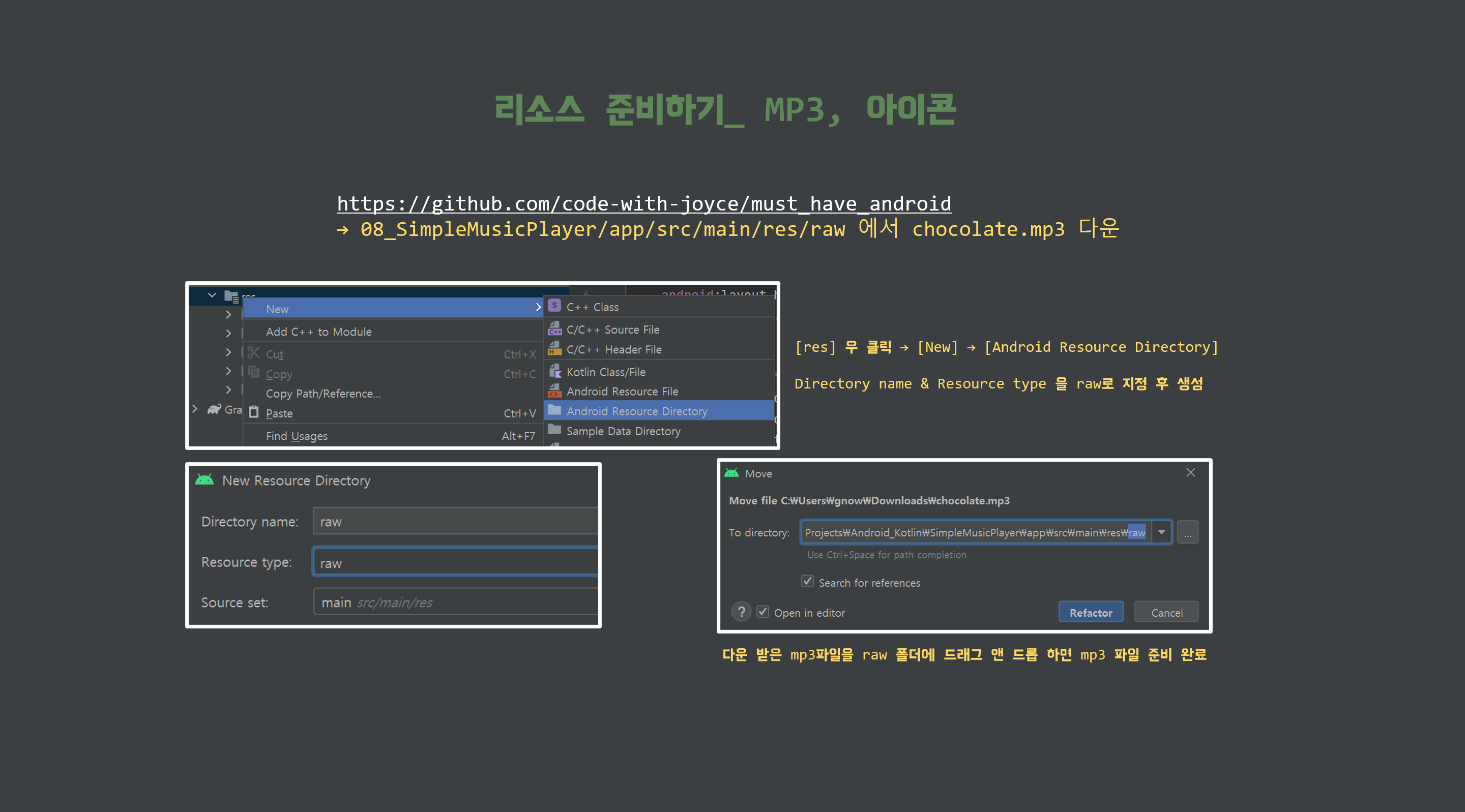The width and height of the screenshot is (1465, 812).
Task: Click the C++ Class icon
Action: 554,306
